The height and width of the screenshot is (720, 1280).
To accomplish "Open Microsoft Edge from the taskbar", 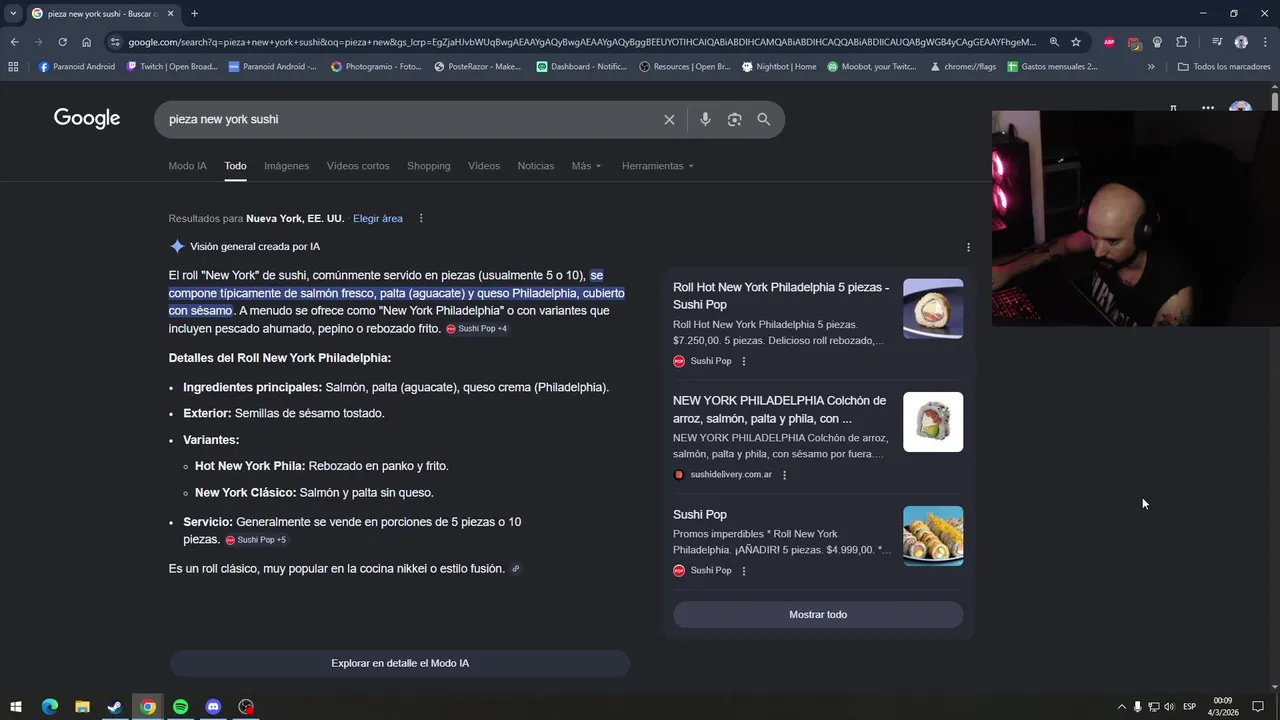I will [49, 707].
